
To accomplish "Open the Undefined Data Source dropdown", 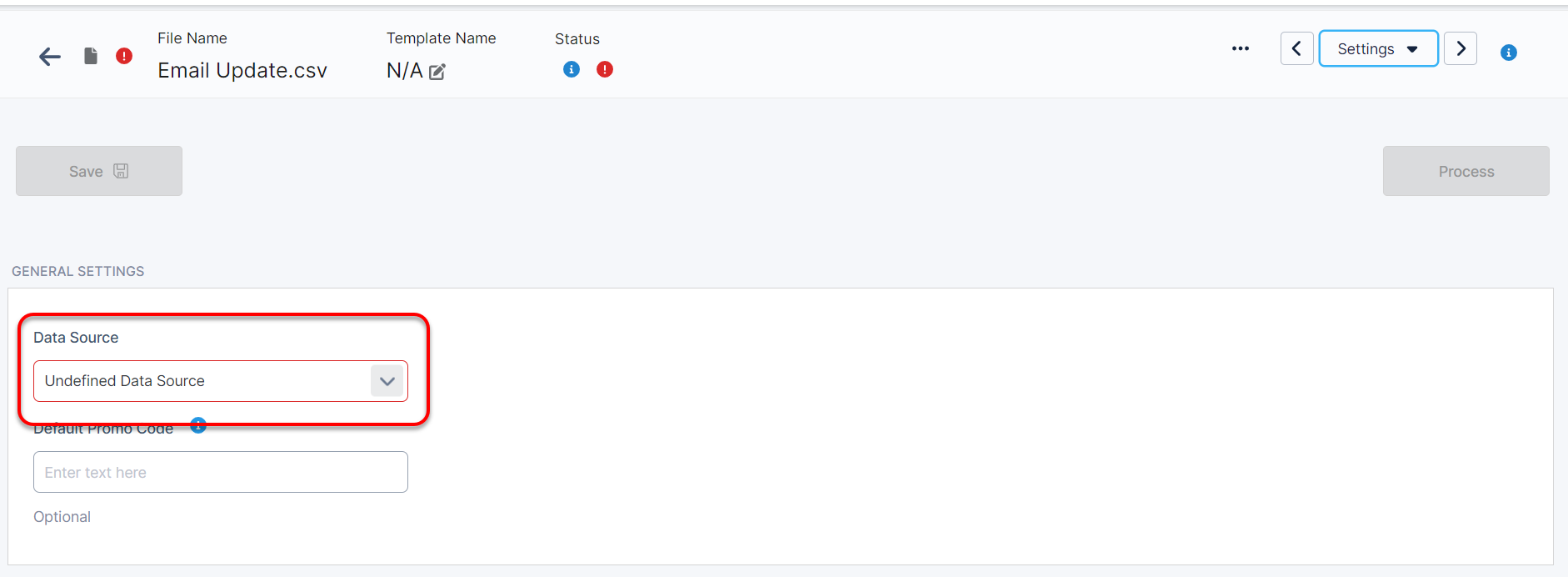I will tap(204, 381).
